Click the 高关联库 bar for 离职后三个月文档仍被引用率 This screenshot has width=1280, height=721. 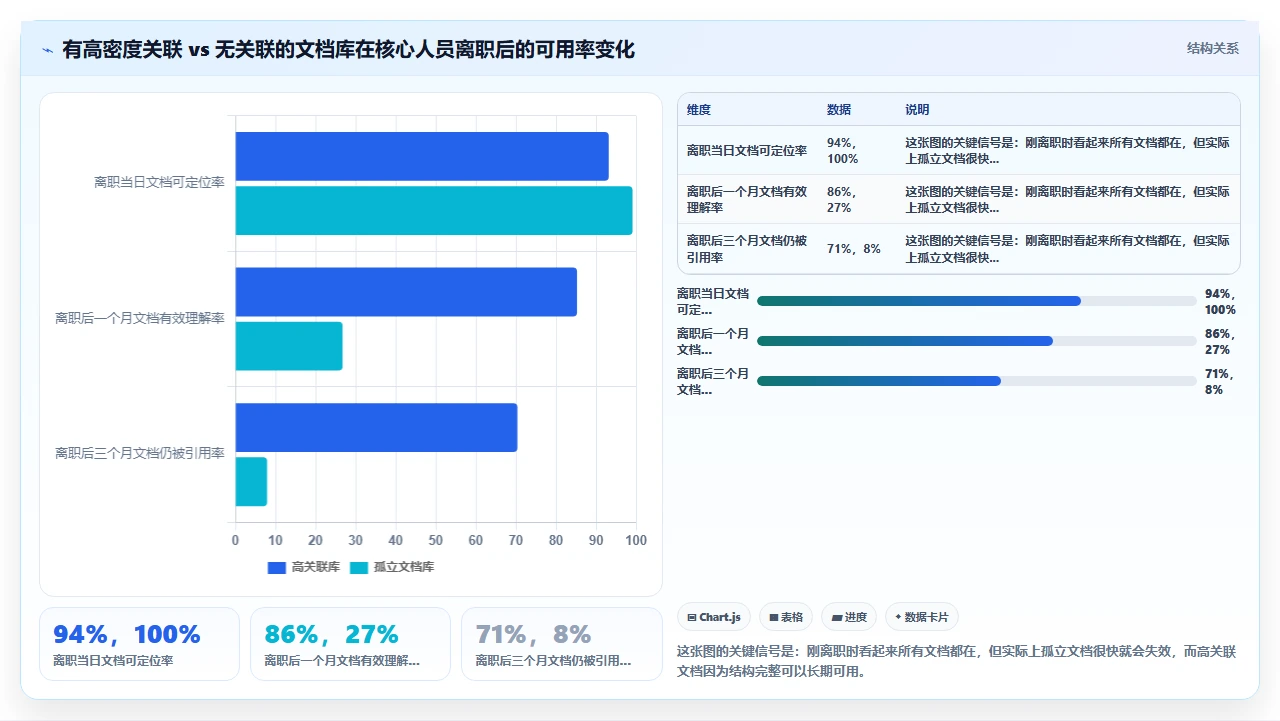[x=376, y=427]
